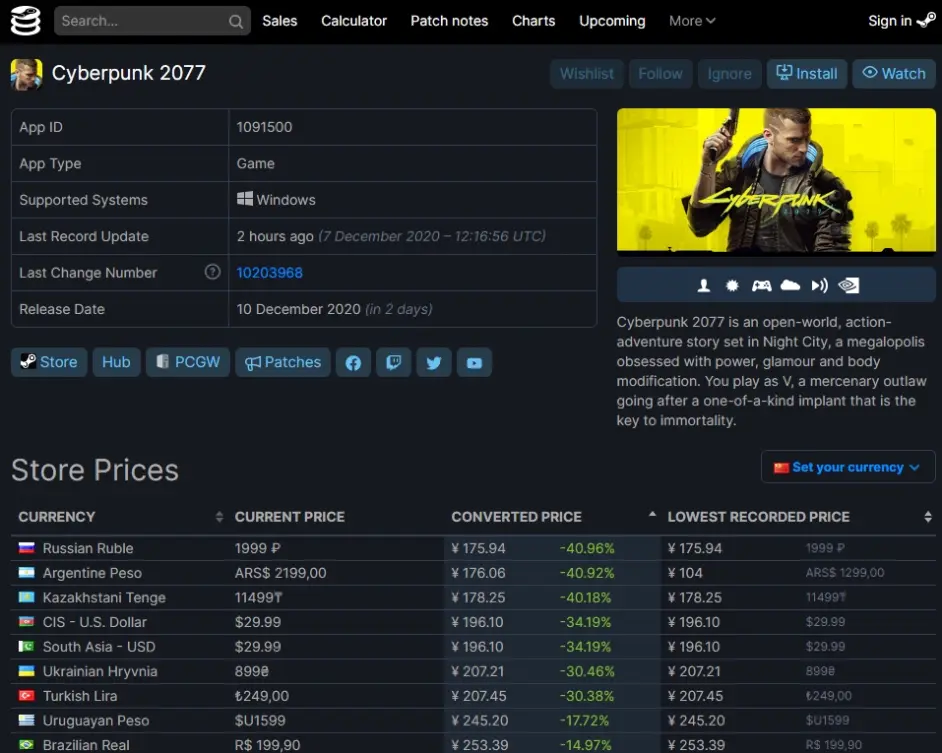
Task: Click the Nvidia GeForce icon
Action: tap(848, 285)
